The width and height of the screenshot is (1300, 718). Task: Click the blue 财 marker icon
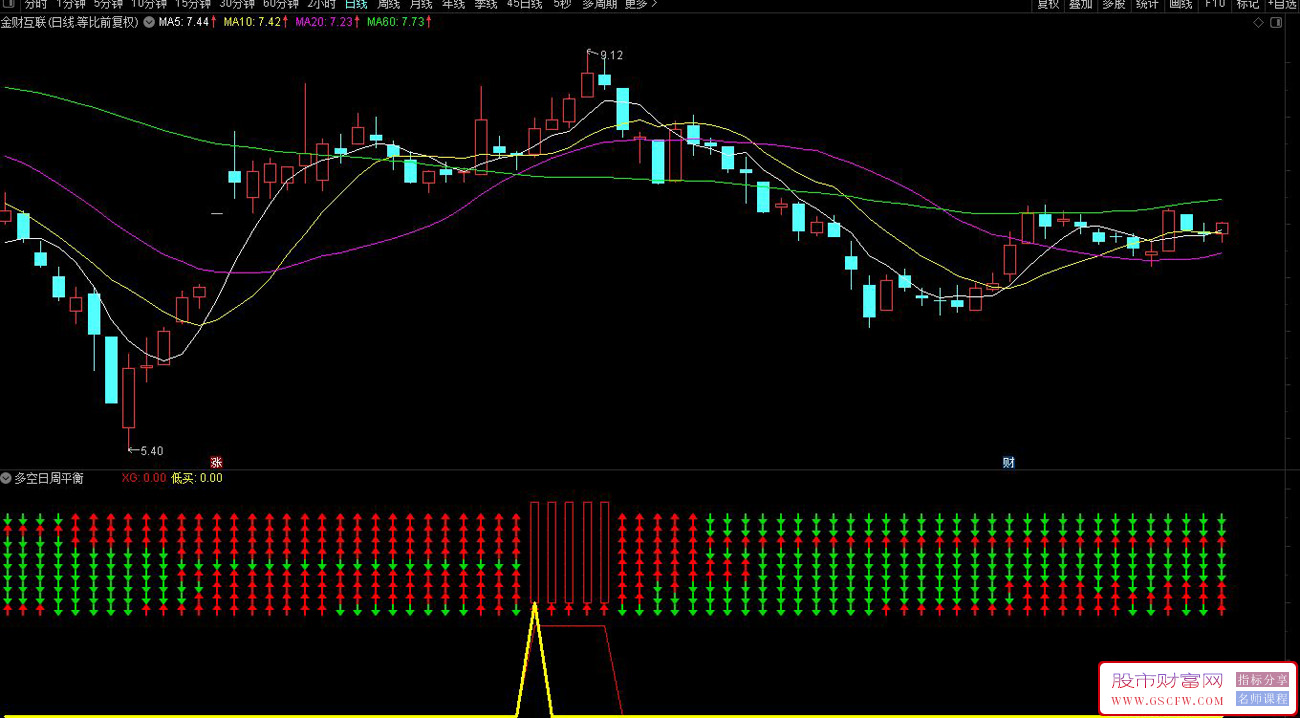[x=1009, y=462]
